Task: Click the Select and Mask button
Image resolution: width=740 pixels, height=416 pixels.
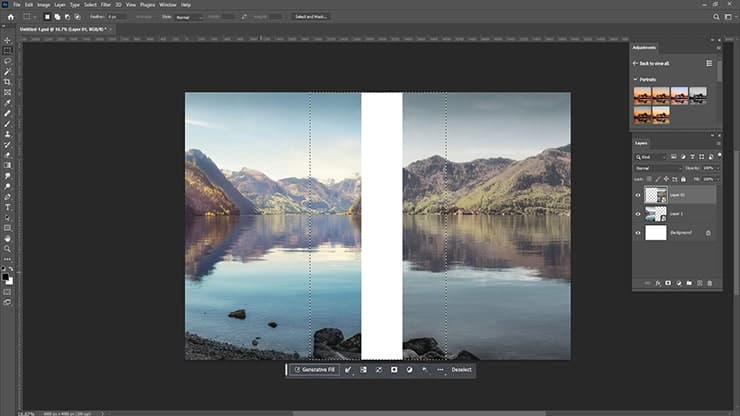Action: [x=311, y=17]
